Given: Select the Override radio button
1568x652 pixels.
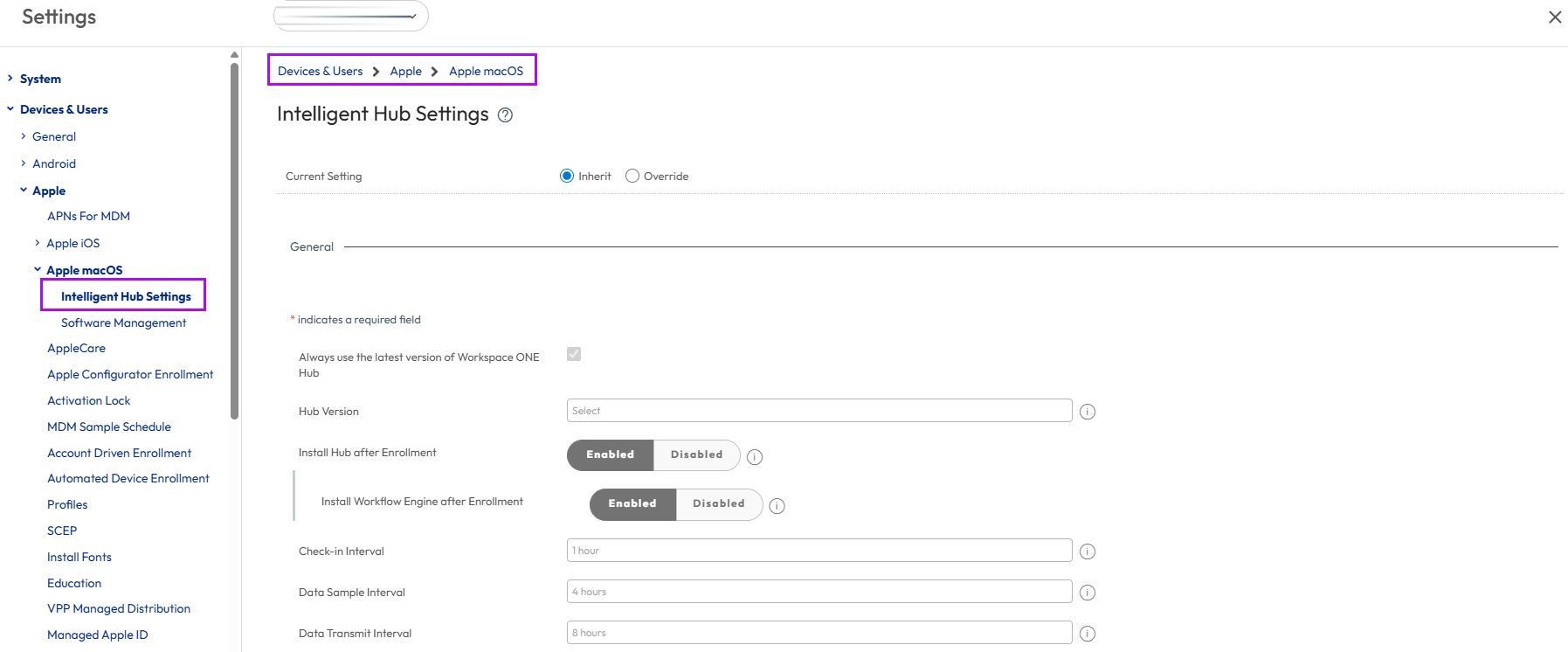Looking at the screenshot, I should point(632,176).
